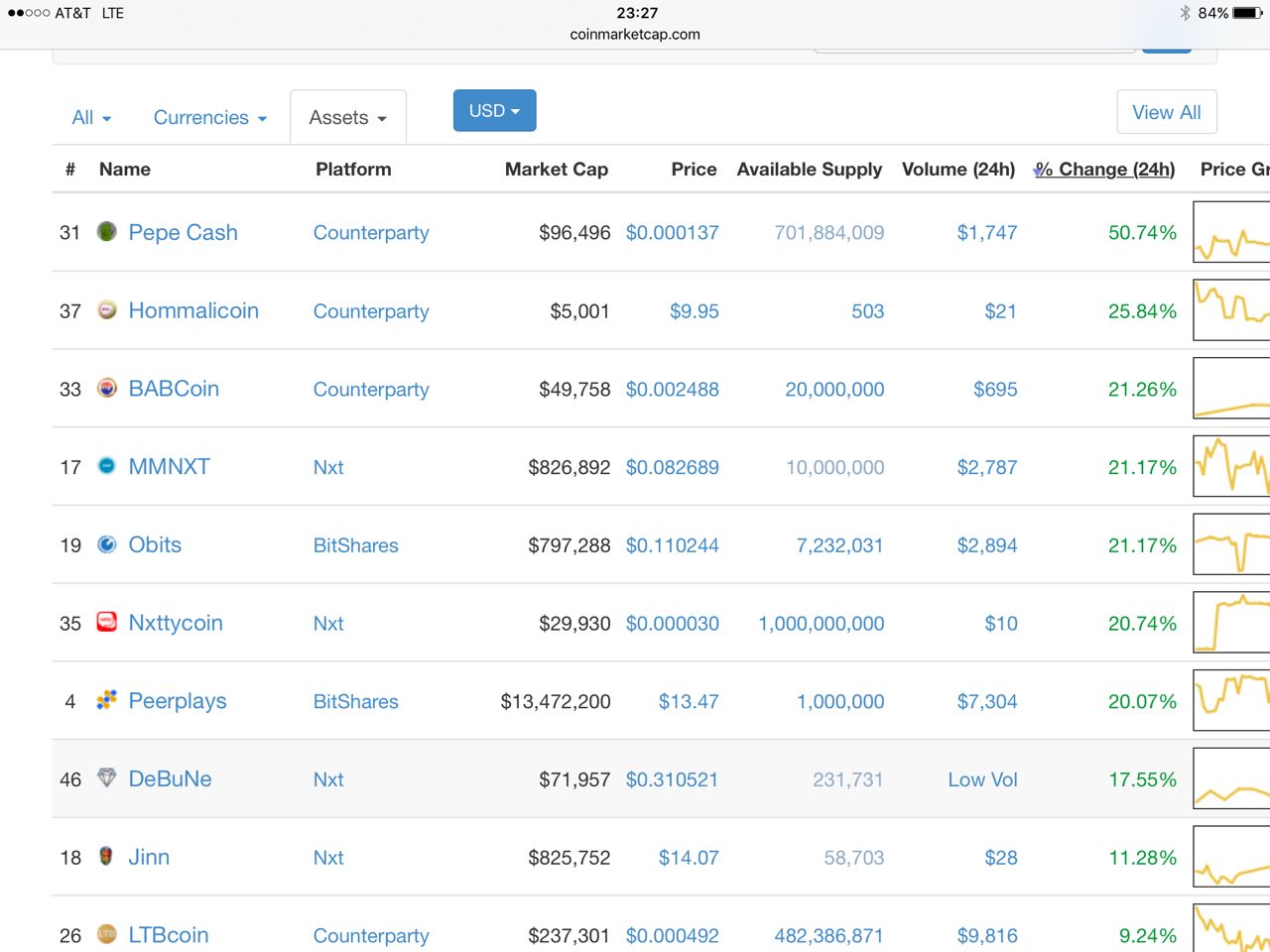
Task: Click DeBuNe Low Vol link
Action: coord(982,779)
